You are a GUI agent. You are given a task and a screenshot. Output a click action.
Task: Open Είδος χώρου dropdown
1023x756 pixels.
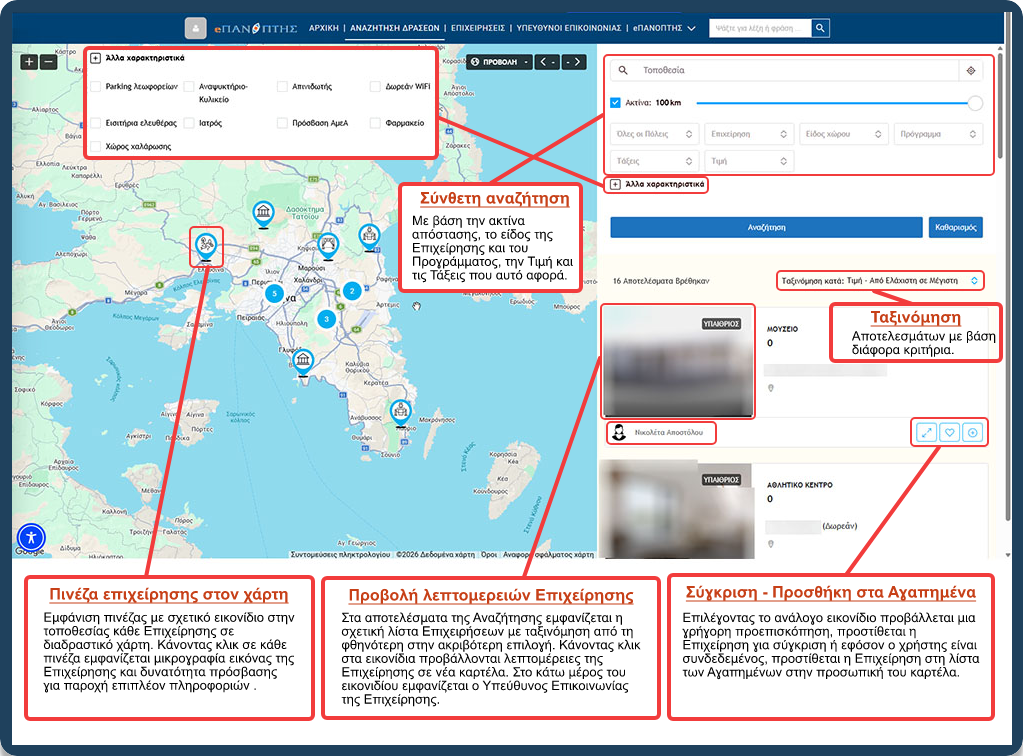click(844, 134)
